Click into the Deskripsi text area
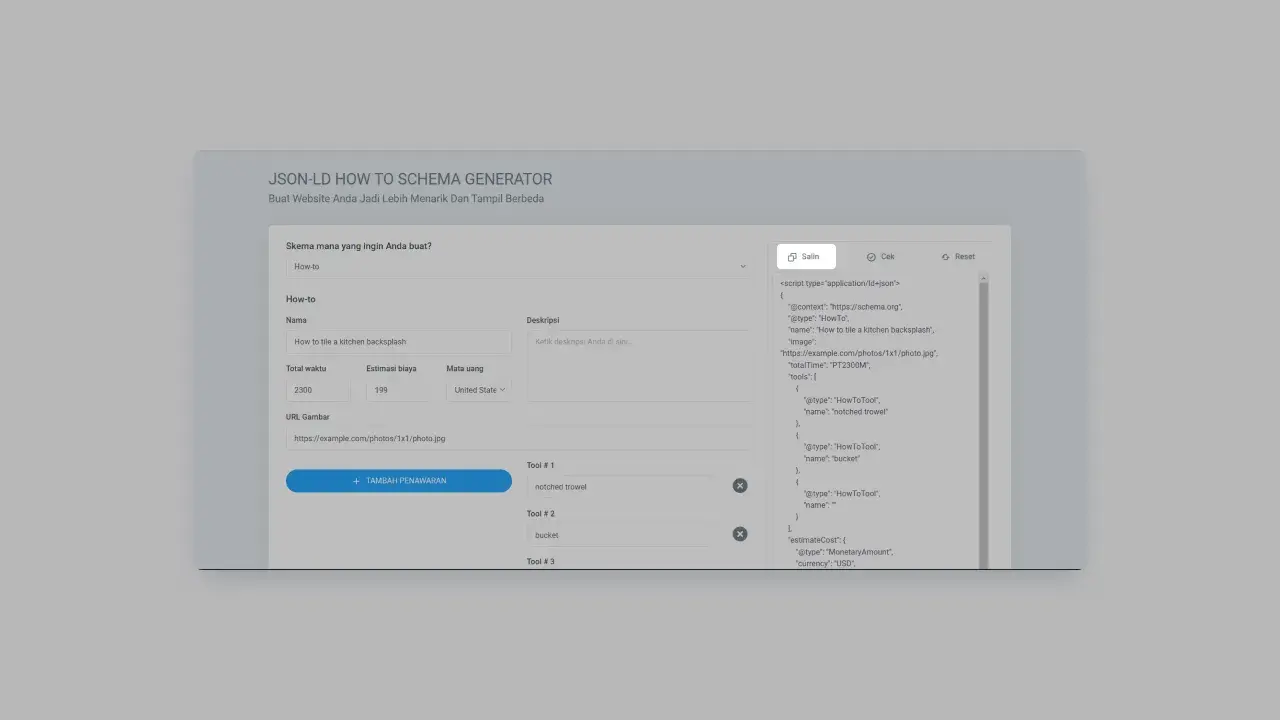Viewport: 1280px width, 720px height. pyautogui.click(x=638, y=366)
